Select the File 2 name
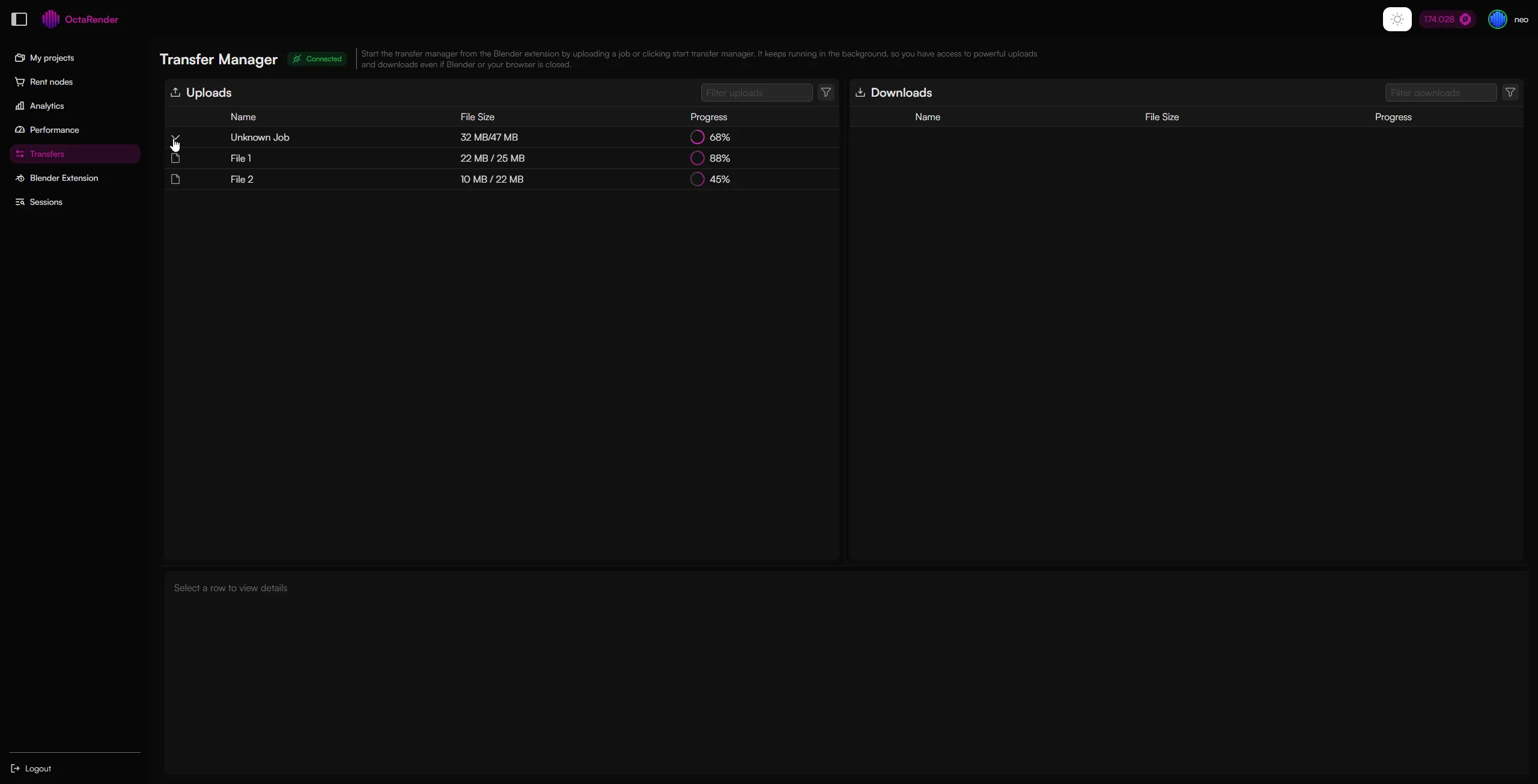1538x784 pixels. (x=242, y=179)
